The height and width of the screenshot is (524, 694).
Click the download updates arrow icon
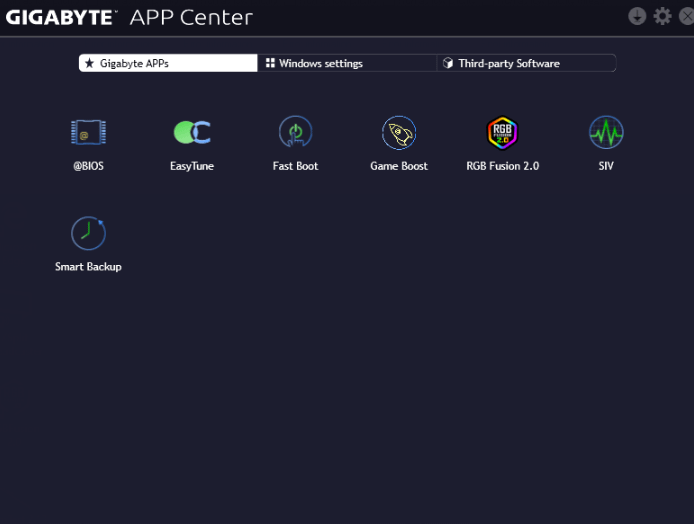[x=637, y=16]
